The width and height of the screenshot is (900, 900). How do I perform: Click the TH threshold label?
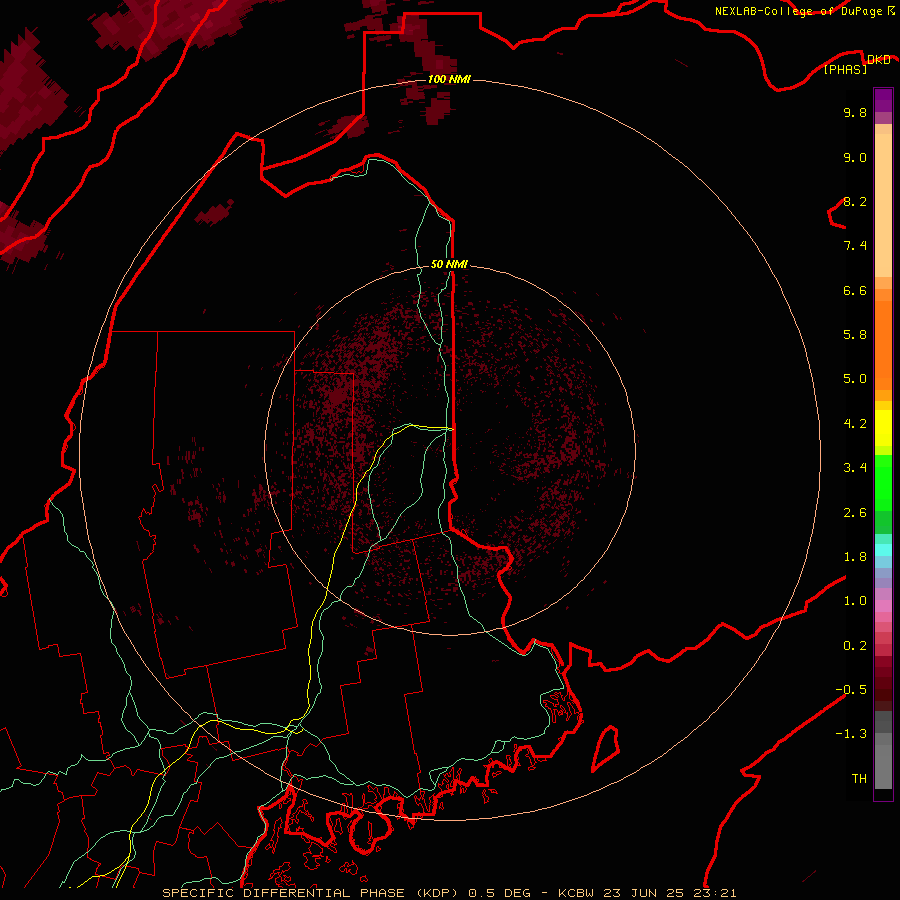pyautogui.click(x=859, y=778)
